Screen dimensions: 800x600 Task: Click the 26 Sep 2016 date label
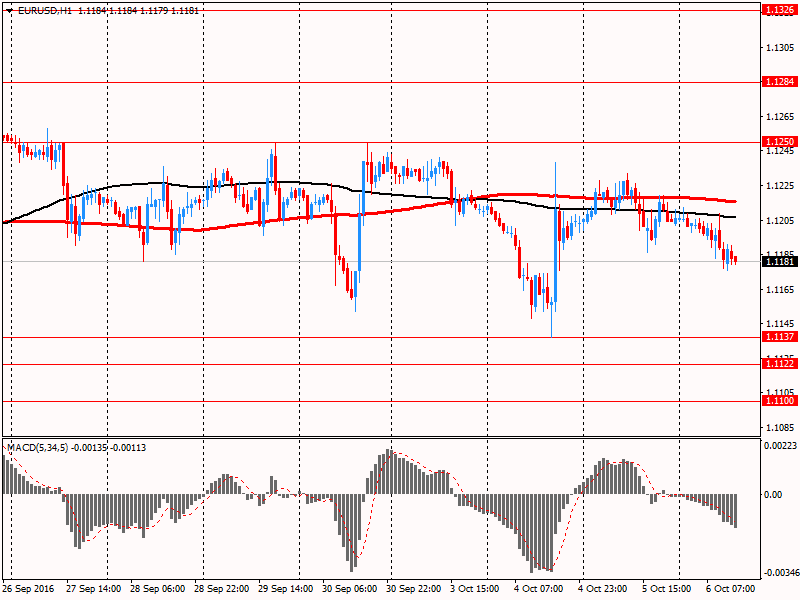click(30, 590)
